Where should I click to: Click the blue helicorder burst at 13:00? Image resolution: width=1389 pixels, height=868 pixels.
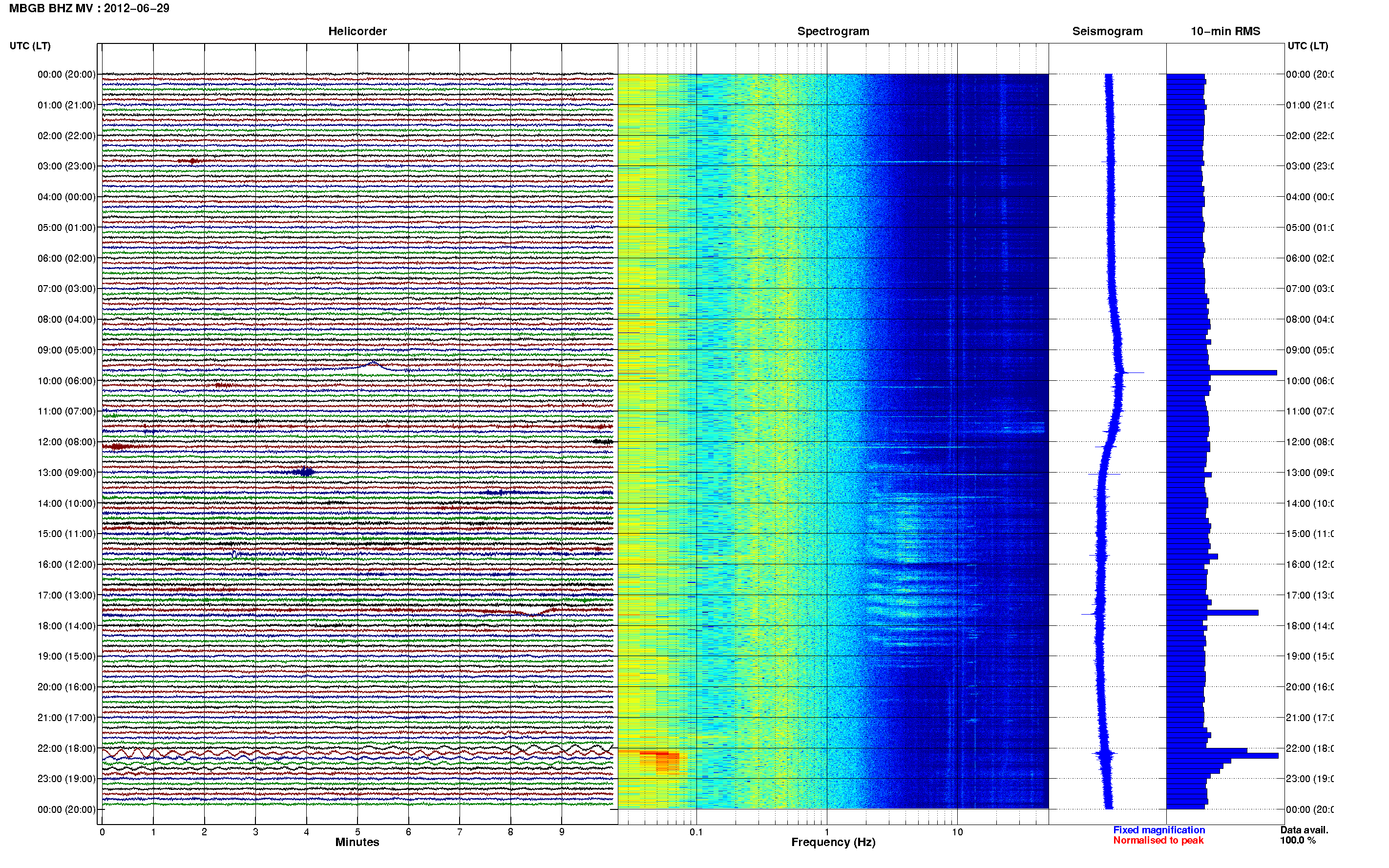click(303, 473)
